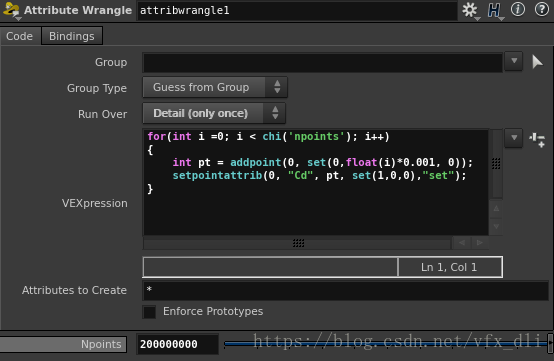Image resolution: width=554 pixels, height=361 pixels.
Task: Click the horizontal scroll right arrow
Action: click(479, 243)
